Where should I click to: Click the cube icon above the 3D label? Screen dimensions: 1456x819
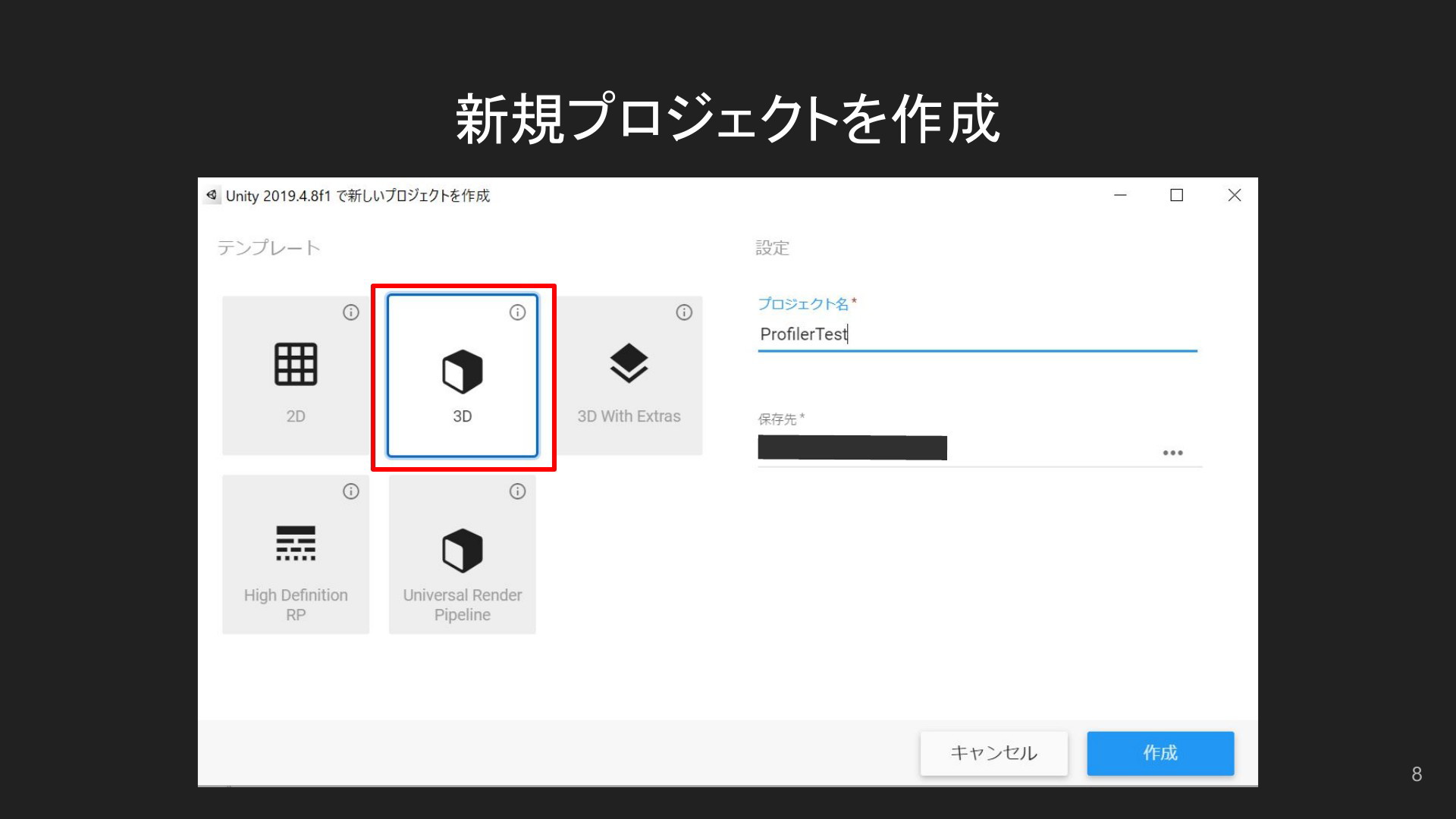point(463,372)
